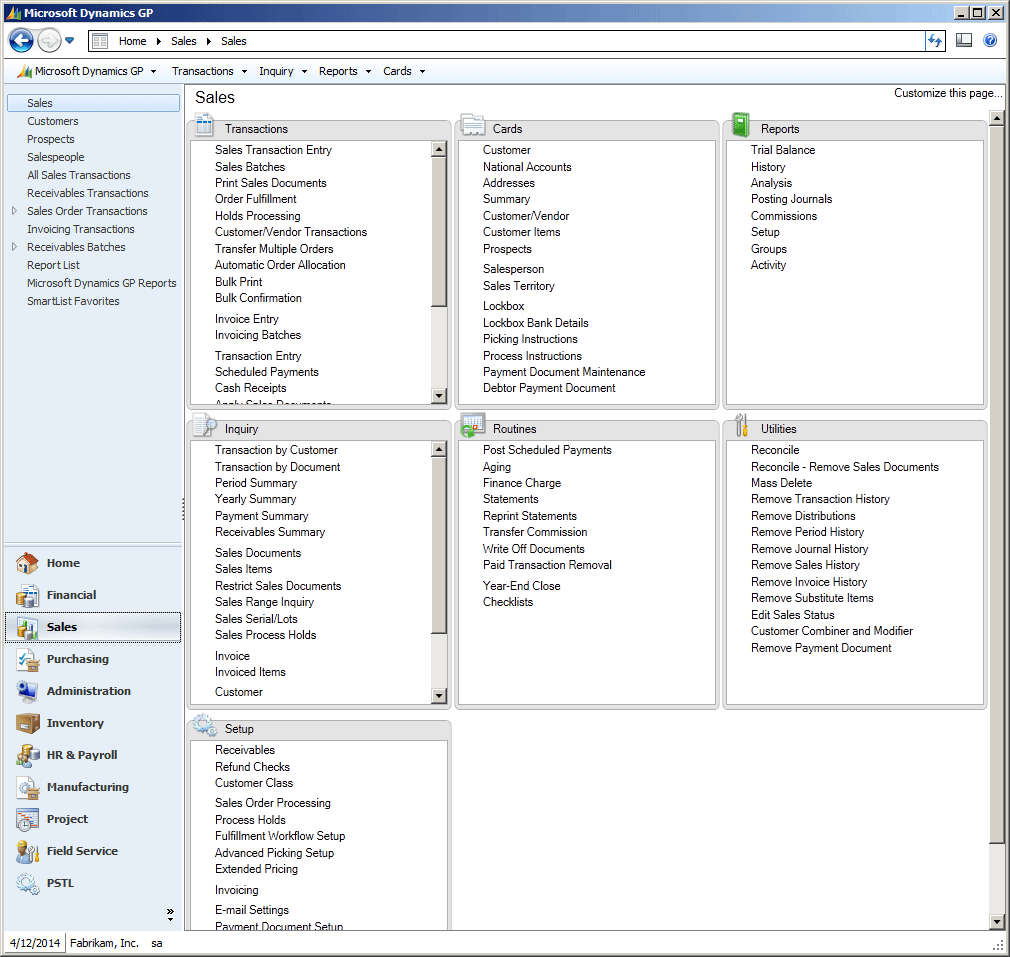Open the recent pages dropdown next to navigation arrows
Screen dimensions: 1010x957
[x=70, y=41]
